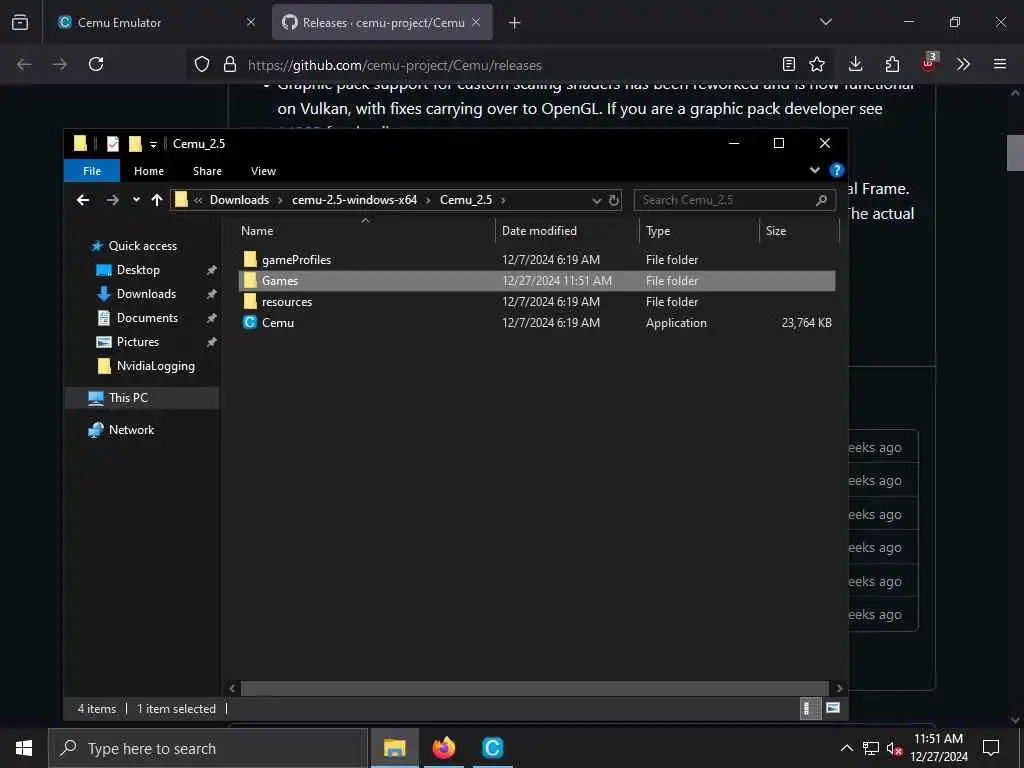Viewport: 1024px width, 768px height.
Task: View site security padlock info
Action: pos(230,64)
